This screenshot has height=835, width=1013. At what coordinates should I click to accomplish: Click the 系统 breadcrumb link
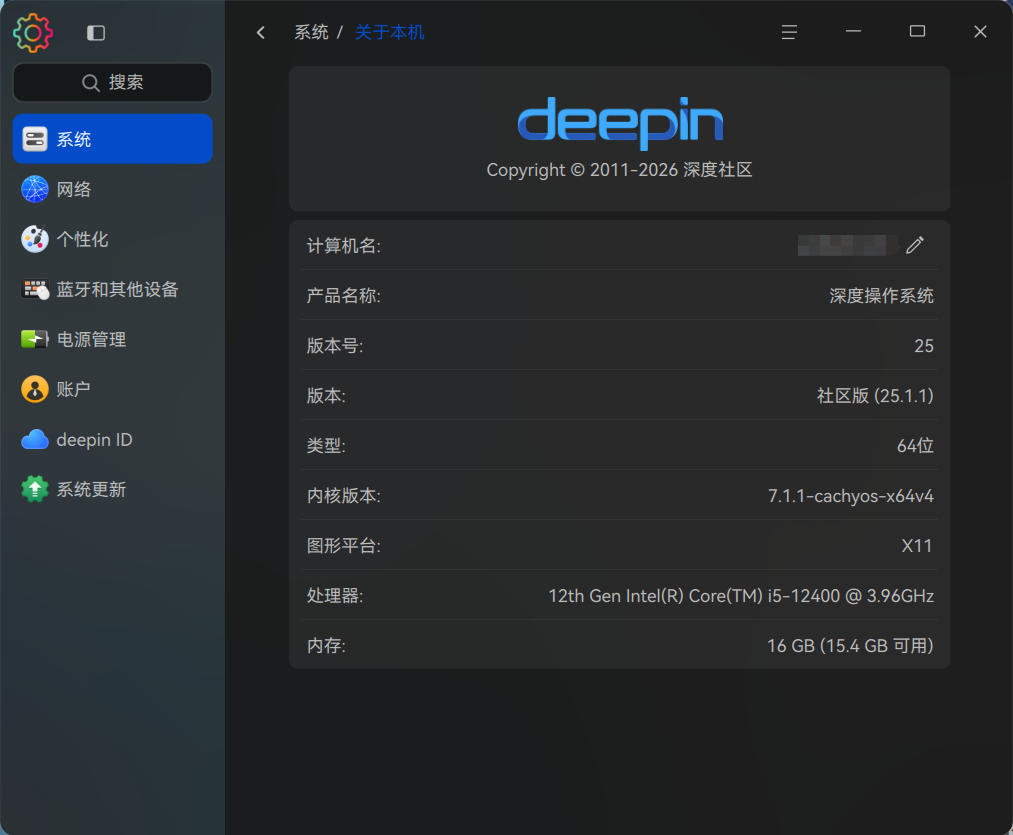pyautogui.click(x=311, y=32)
